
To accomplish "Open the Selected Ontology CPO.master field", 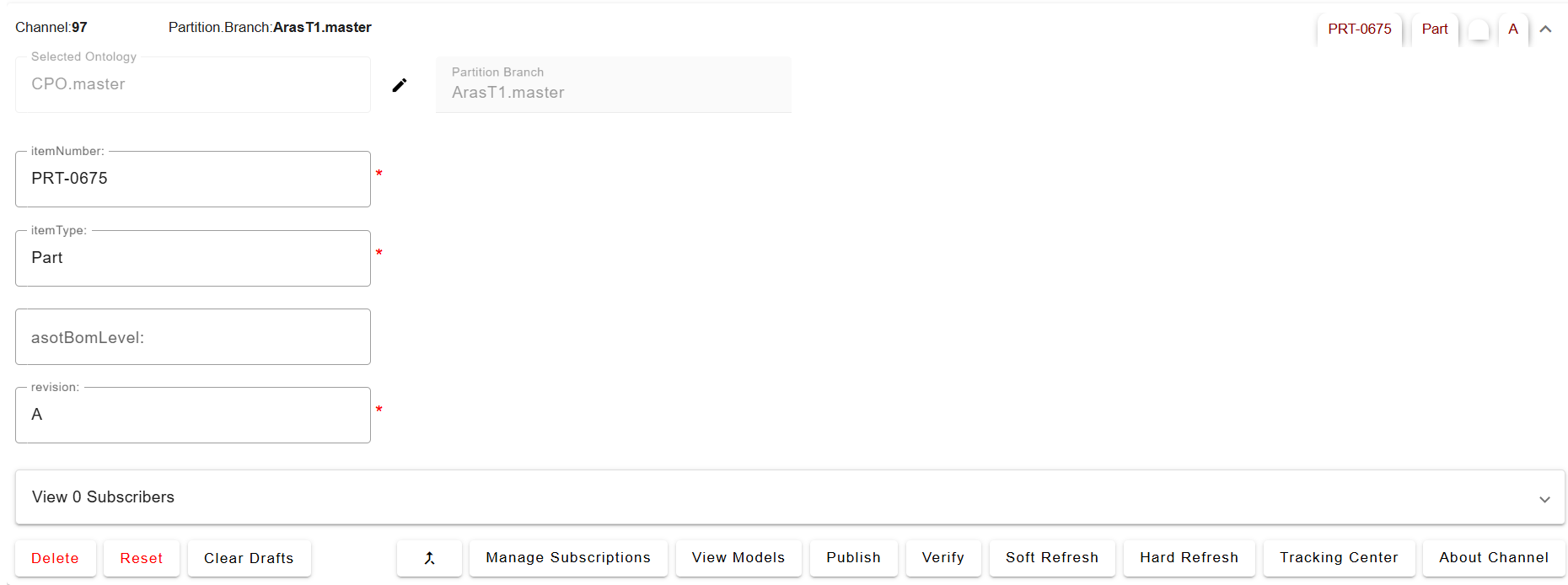I will (192, 85).
